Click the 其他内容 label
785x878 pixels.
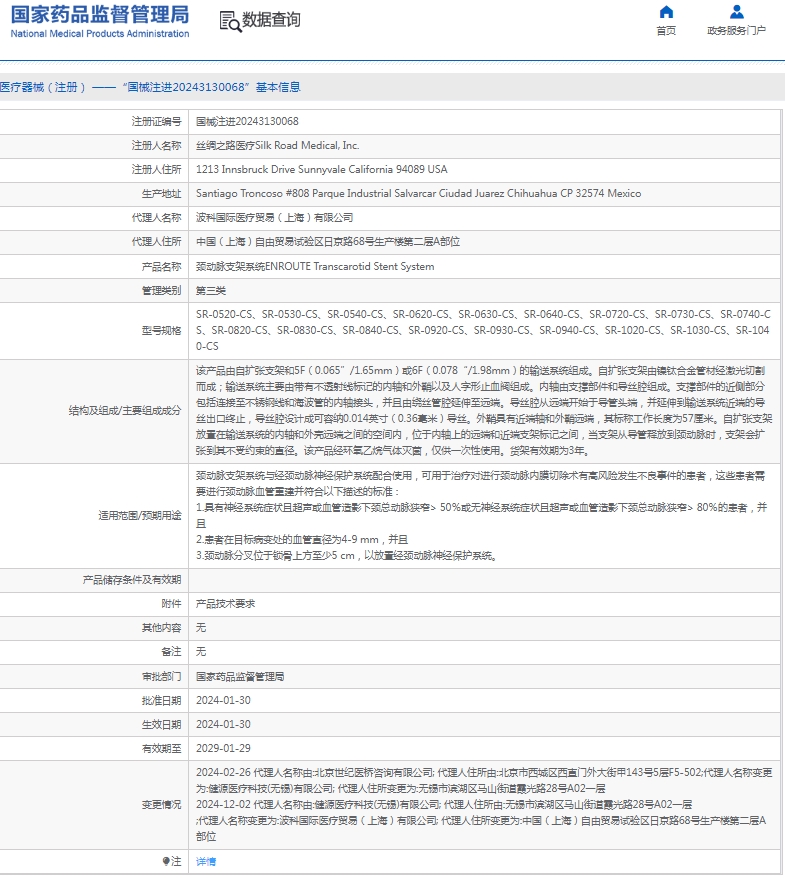coord(161,628)
